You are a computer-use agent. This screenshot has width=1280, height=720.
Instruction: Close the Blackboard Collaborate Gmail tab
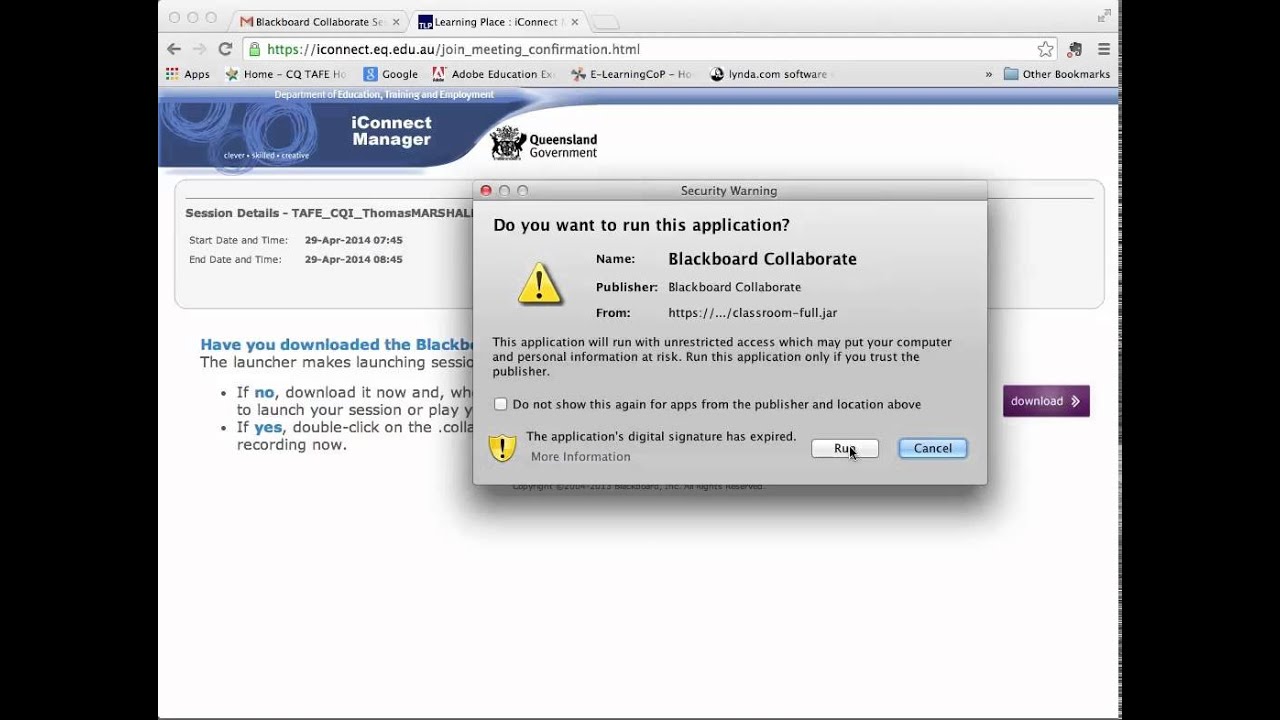(x=395, y=21)
